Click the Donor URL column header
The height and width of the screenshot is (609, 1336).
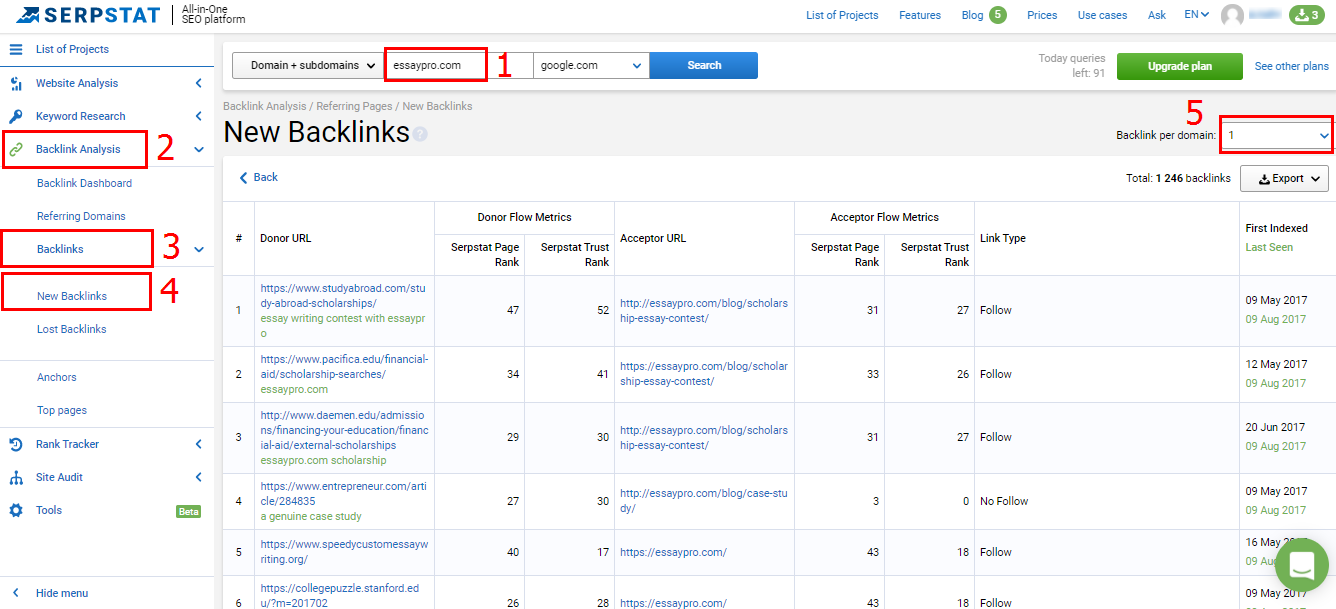pos(285,239)
